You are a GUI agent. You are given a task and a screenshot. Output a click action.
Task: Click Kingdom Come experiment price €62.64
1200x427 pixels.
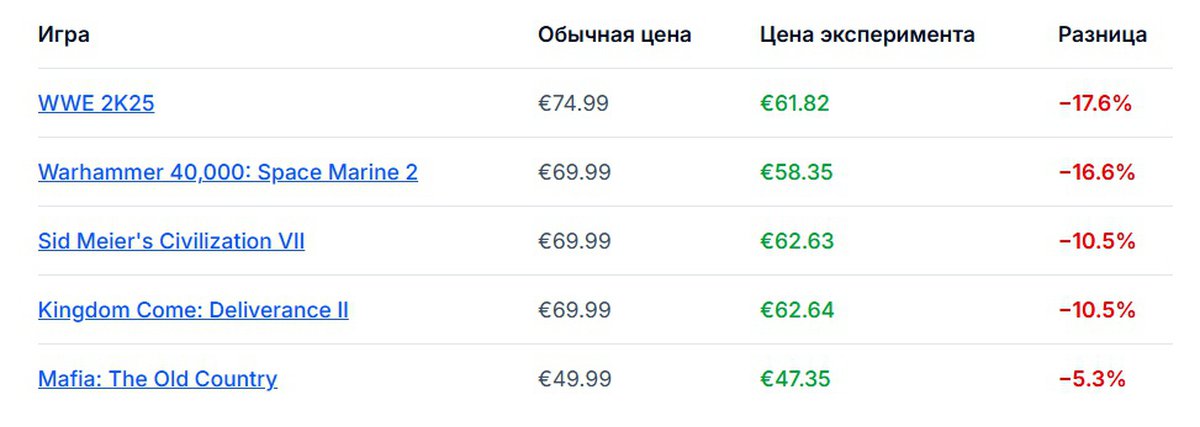796,310
